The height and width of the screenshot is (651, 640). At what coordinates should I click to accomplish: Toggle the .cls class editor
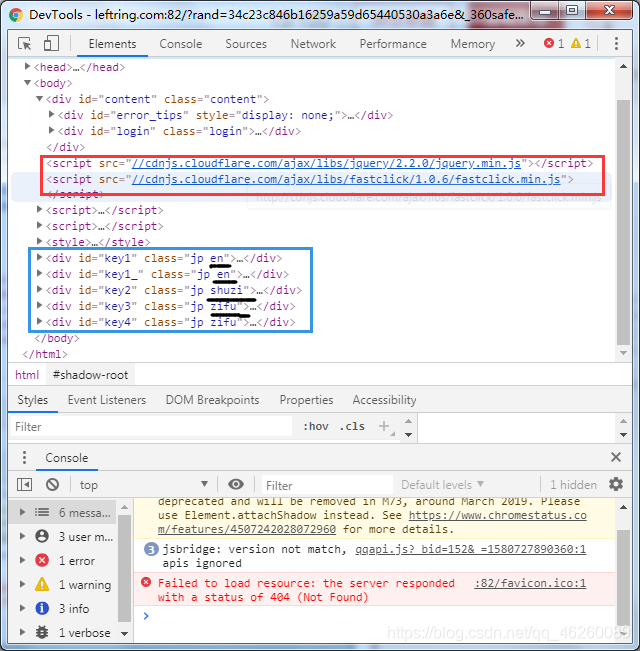[x=352, y=426]
